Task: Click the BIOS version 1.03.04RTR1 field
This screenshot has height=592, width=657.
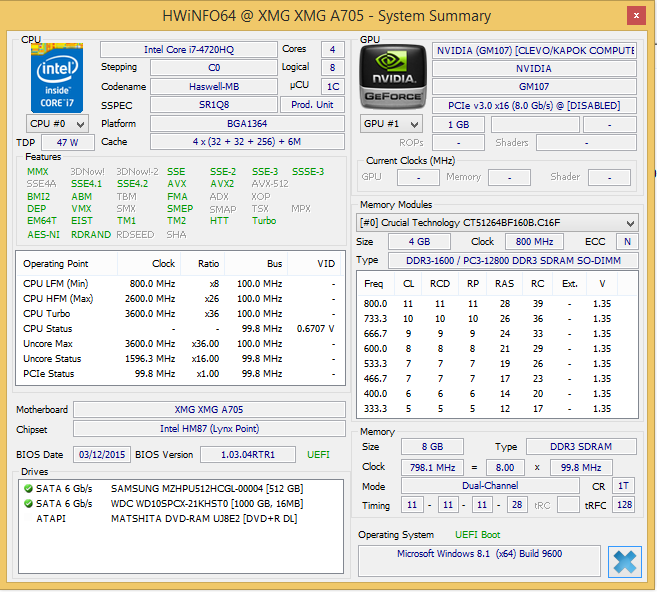Action: [248, 455]
